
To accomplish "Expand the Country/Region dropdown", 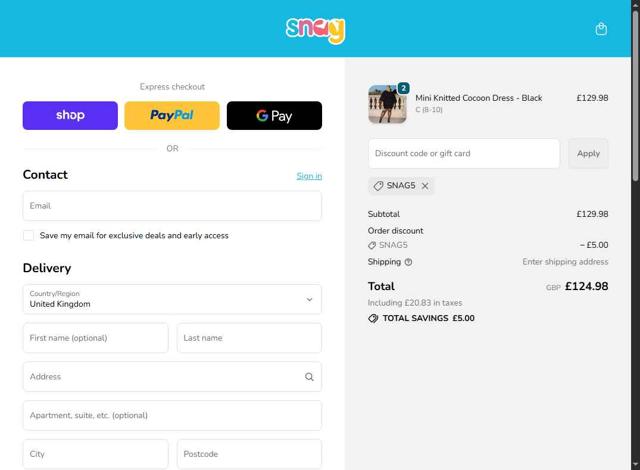I will (x=172, y=299).
